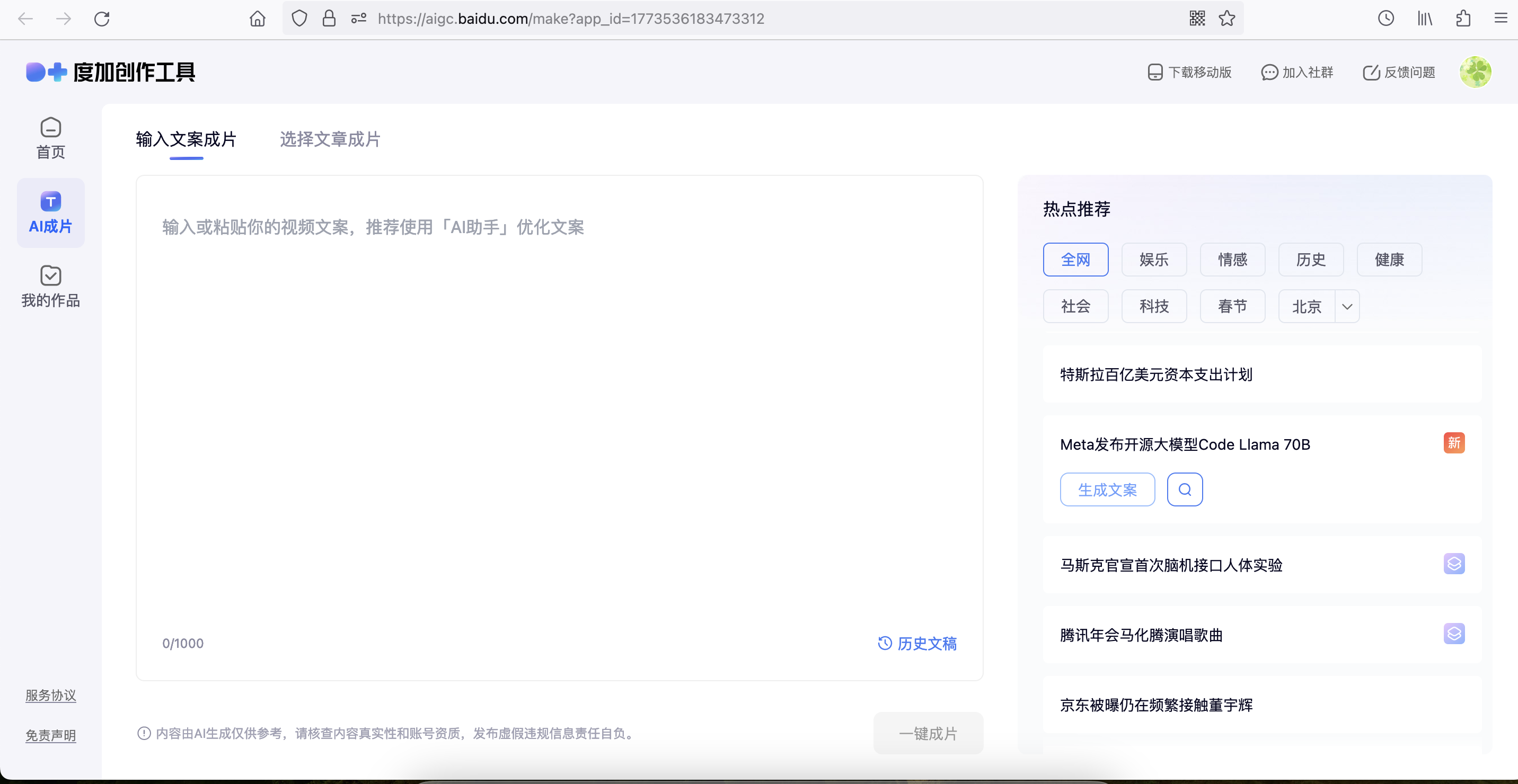Expand the city dropdown arrow next to 北京
Viewport: 1518px width, 784px height.
pyautogui.click(x=1347, y=306)
